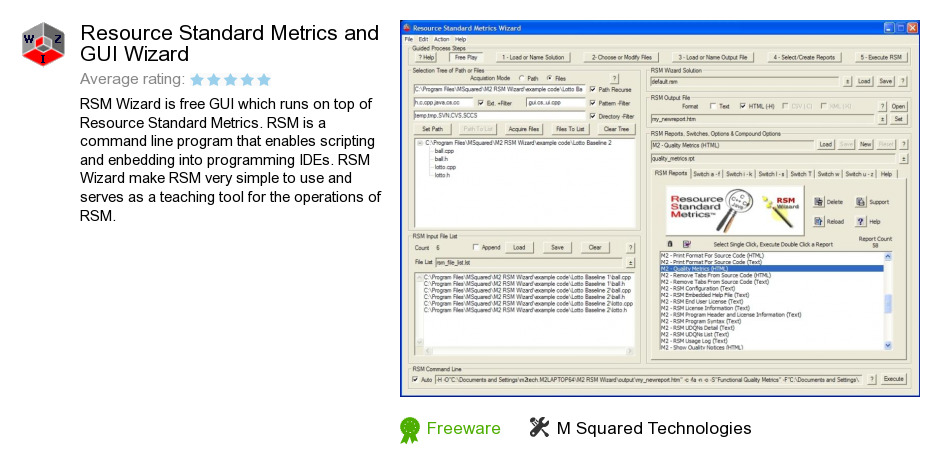Switch to the Switch a - f tab

(707, 174)
